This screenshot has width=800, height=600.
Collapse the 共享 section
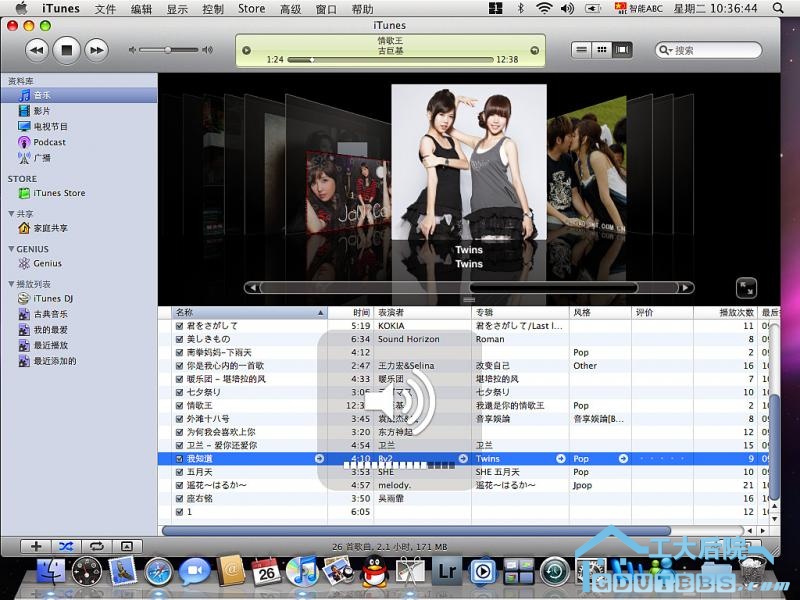(x=11, y=214)
